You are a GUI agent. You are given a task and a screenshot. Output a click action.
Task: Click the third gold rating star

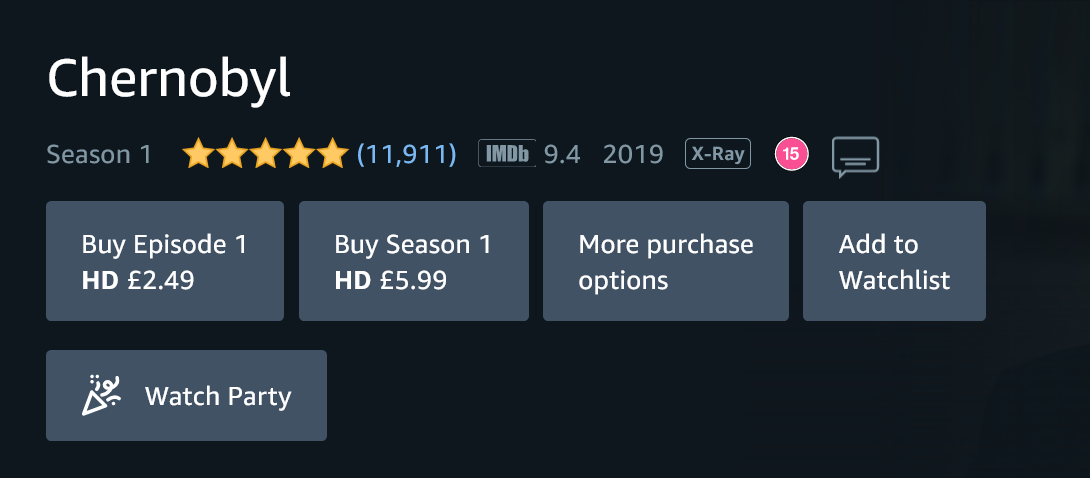tap(266, 154)
